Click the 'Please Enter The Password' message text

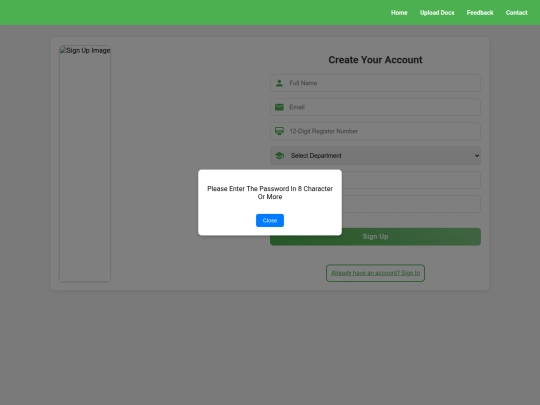pyautogui.click(x=270, y=193)
